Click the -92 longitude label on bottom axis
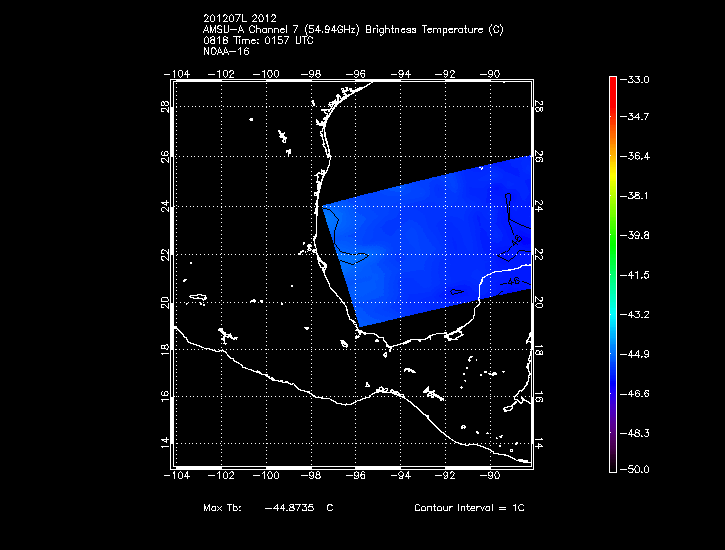The width and height of the screenshot is (725, 550). (445, 475)
